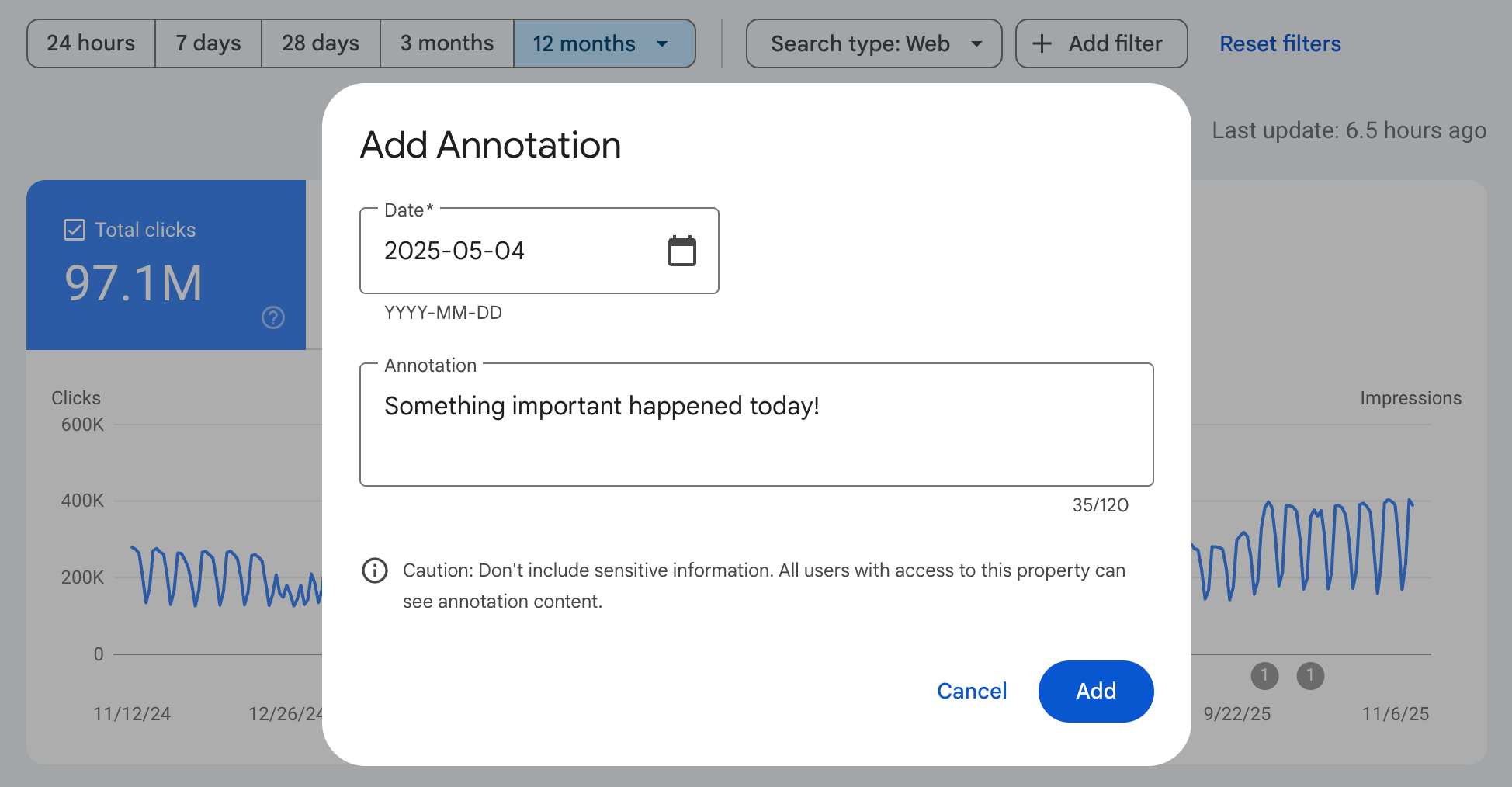Screen dimensions: 1512x787
Task: Click the Add button to save annotation
Action: pyautogui.click(x=1096, y=691)
